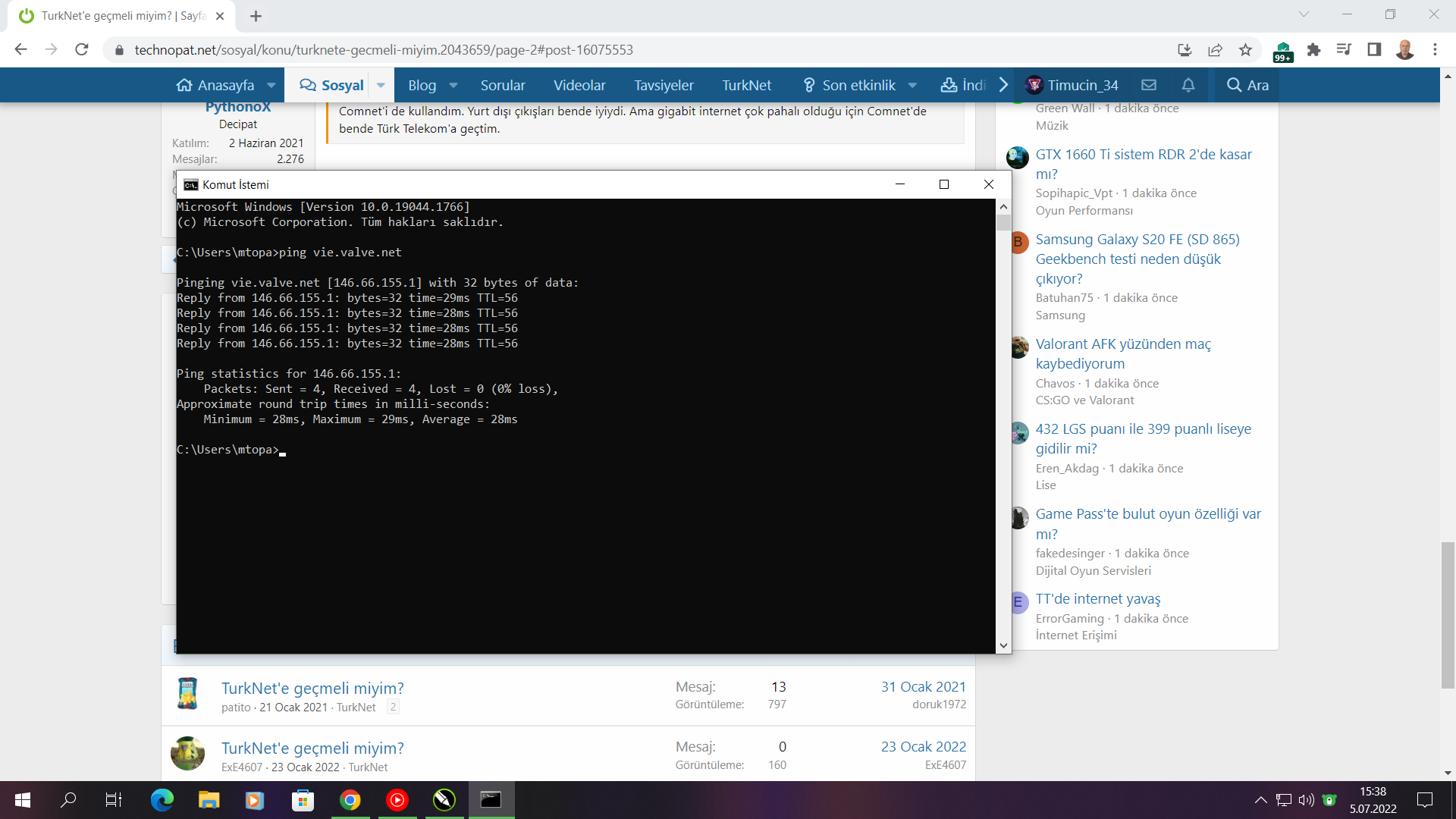Click the browser address bar URL
Image resolution: width=1456 pixels, height=819 pixels.
coord(383,50)
